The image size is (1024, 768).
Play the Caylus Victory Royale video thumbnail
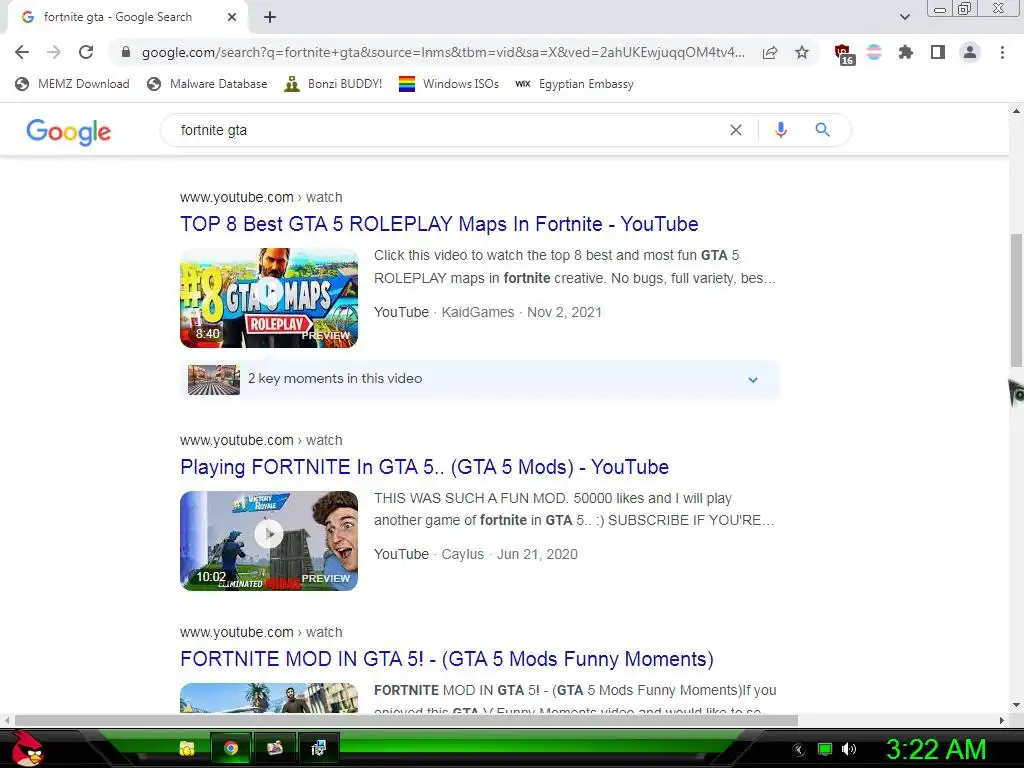click(x=269, y=541)
